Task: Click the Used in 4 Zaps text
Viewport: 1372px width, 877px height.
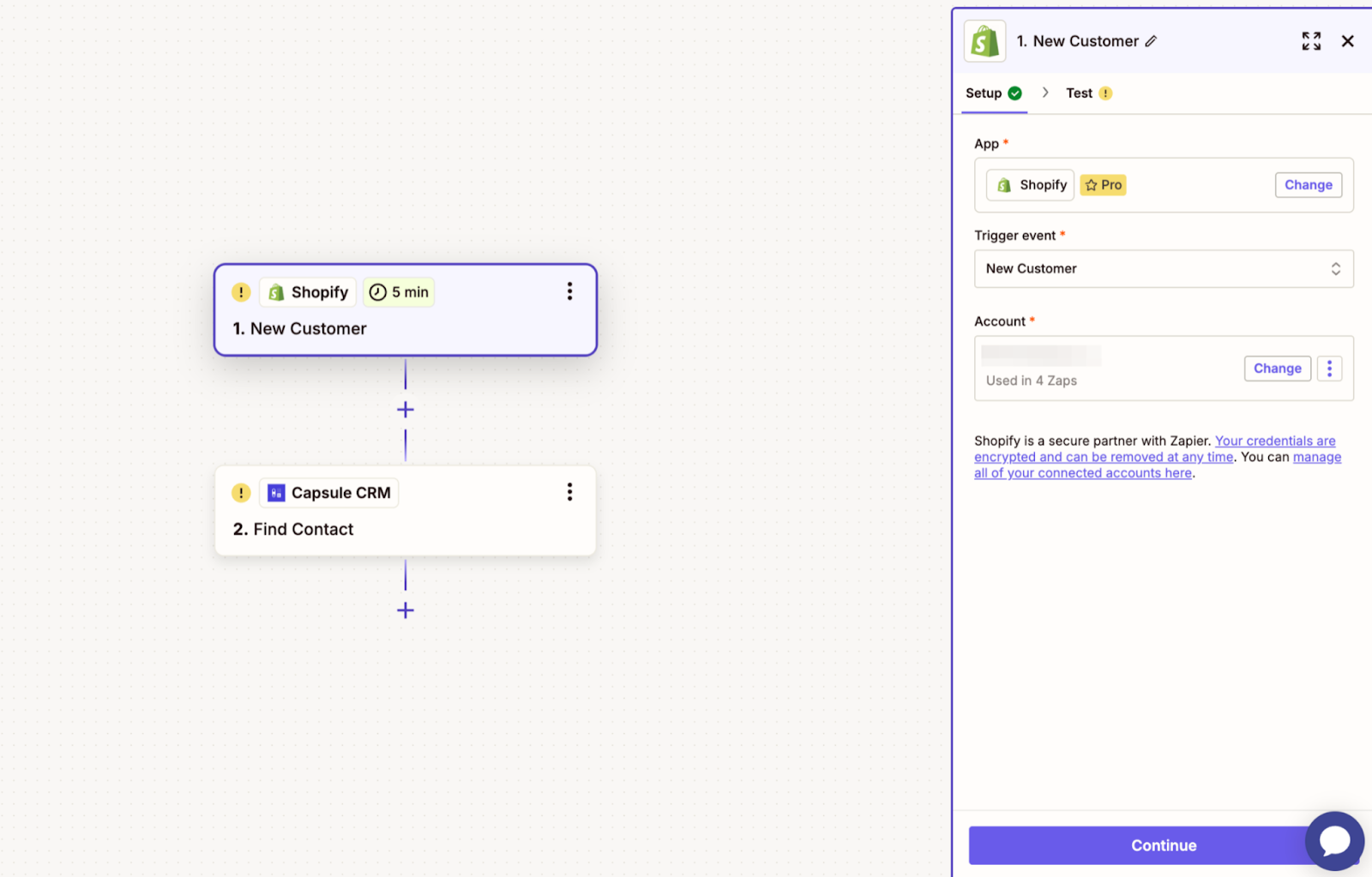Action: [x=1032, y=381]
